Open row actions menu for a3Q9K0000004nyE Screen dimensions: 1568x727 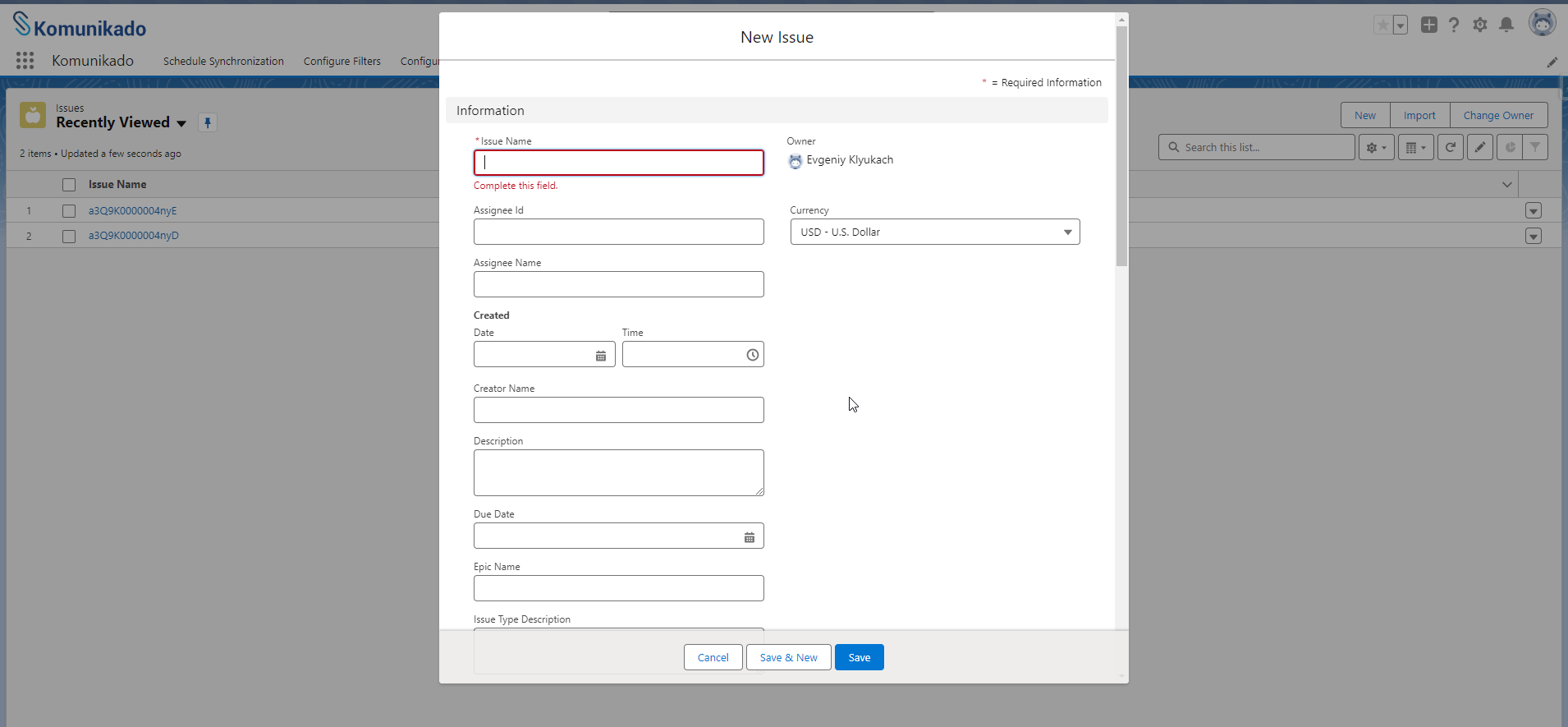(x=1534, y=211)
